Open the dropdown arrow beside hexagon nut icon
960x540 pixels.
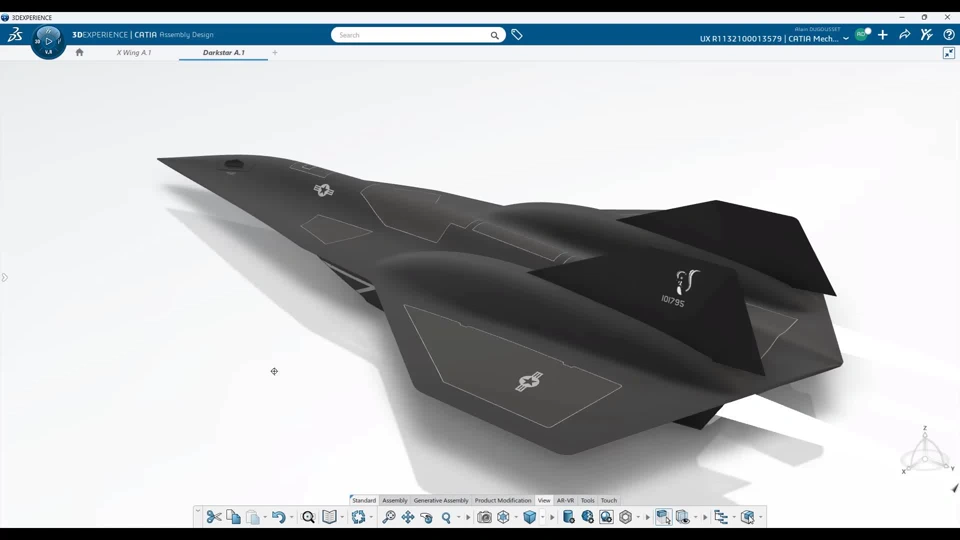638,518
